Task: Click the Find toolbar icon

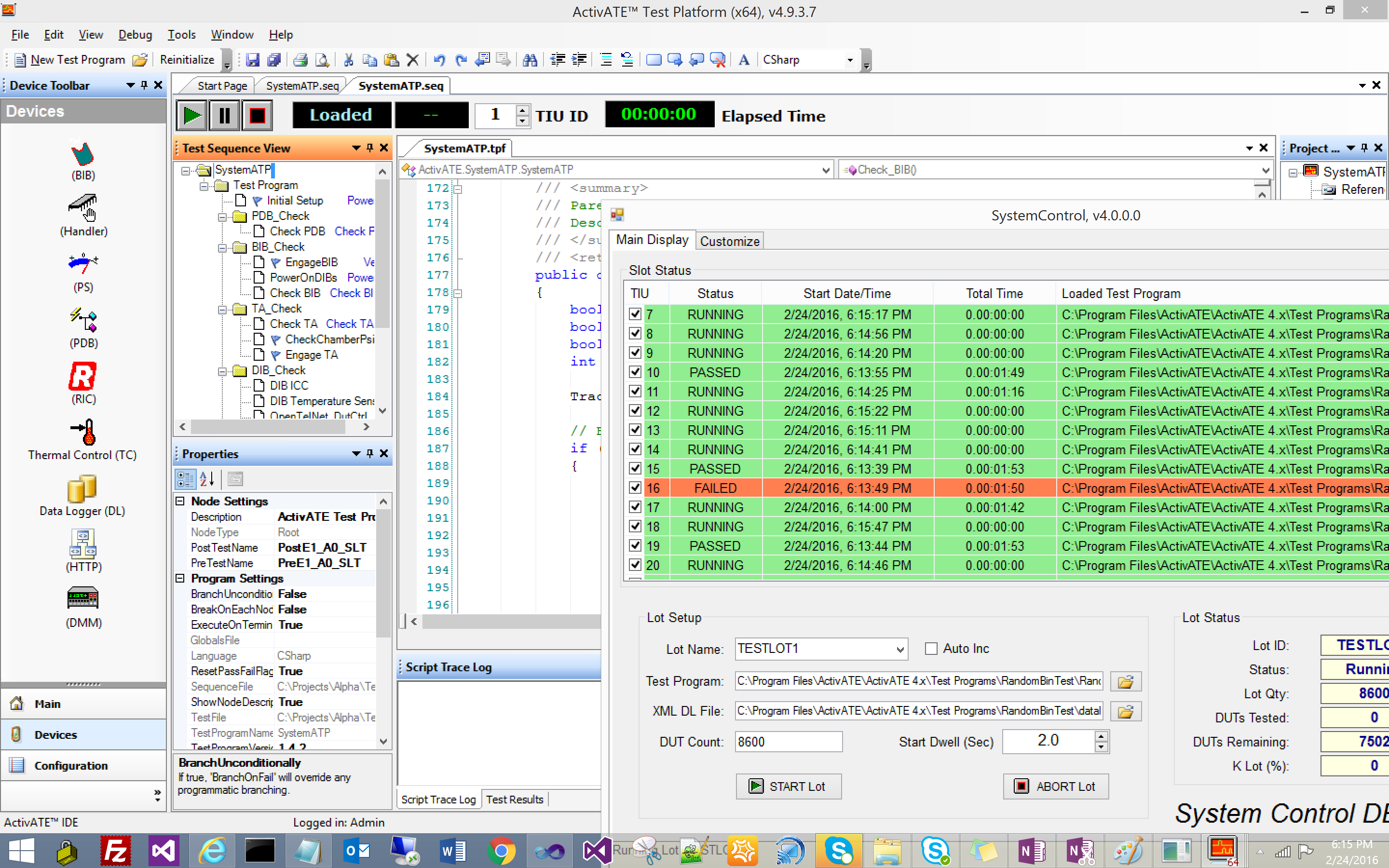Action: coord(530,59)
